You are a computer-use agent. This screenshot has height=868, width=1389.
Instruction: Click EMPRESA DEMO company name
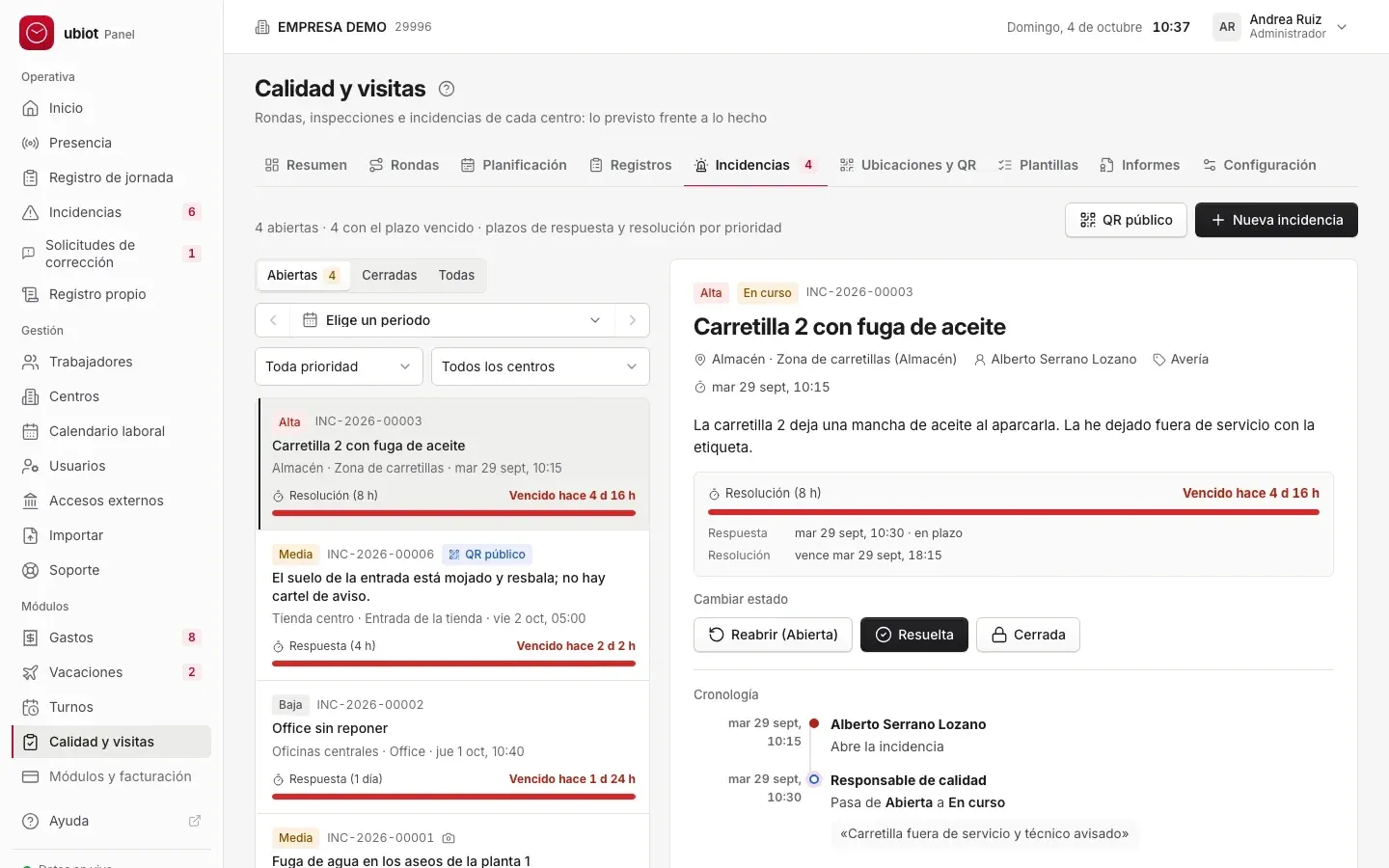coord(332,27)
